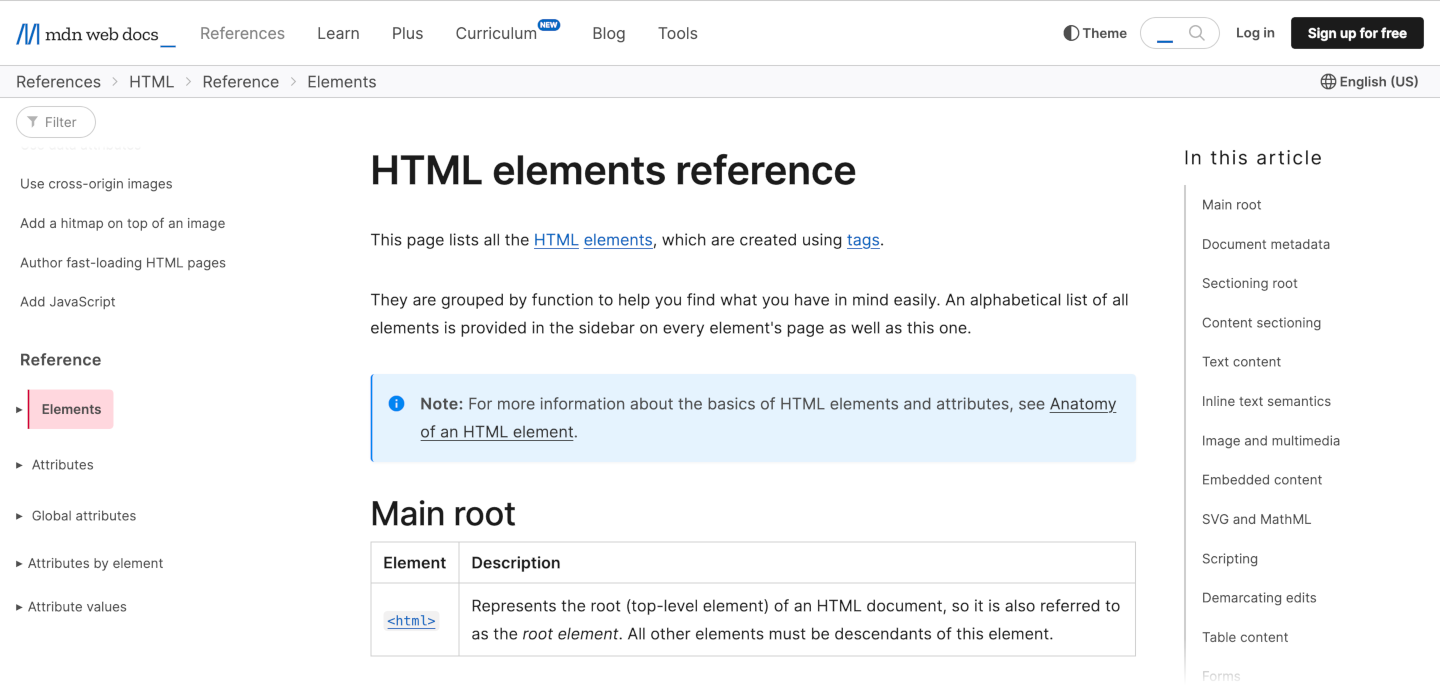Open the Learn menu
Image resolution: width=1440 pixels, height=687 pixels.
[338, 33]
